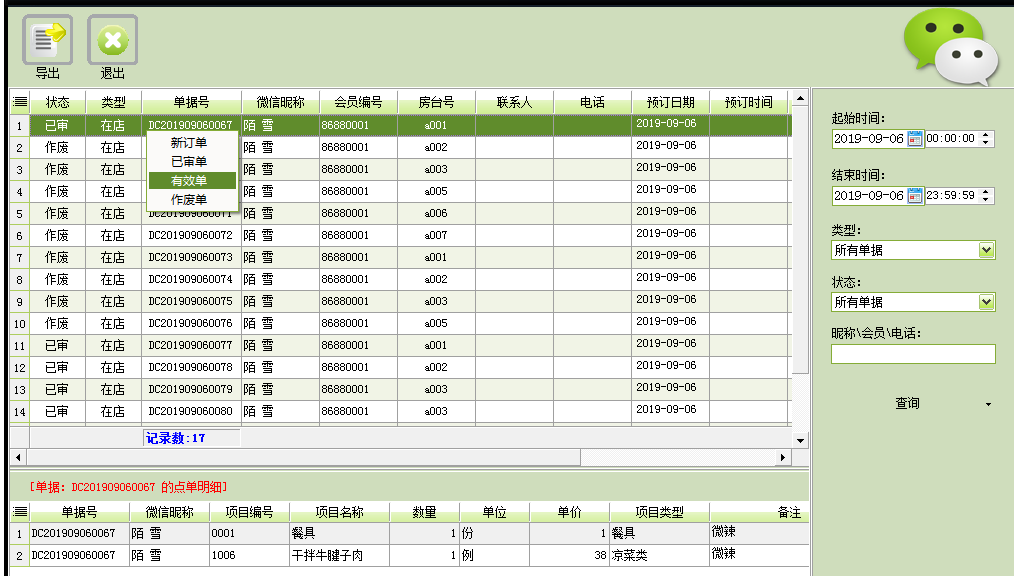The height and width of the screenshot is (576, 1014).
Task: Click the 导出 export icon
Action: [47, 40]
